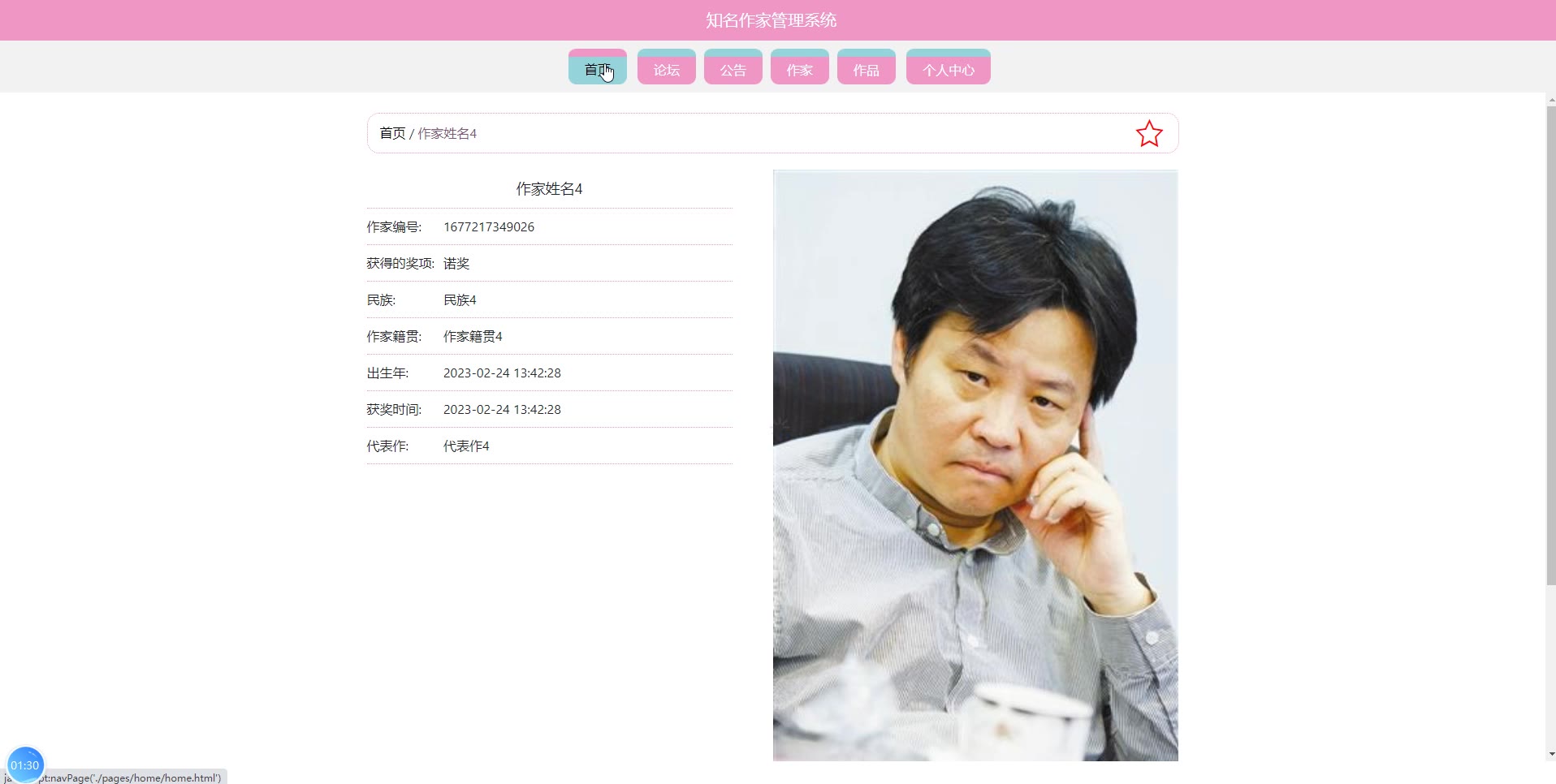
Task: Click the page scrollbar thumb
Action: coord(1550,345)
